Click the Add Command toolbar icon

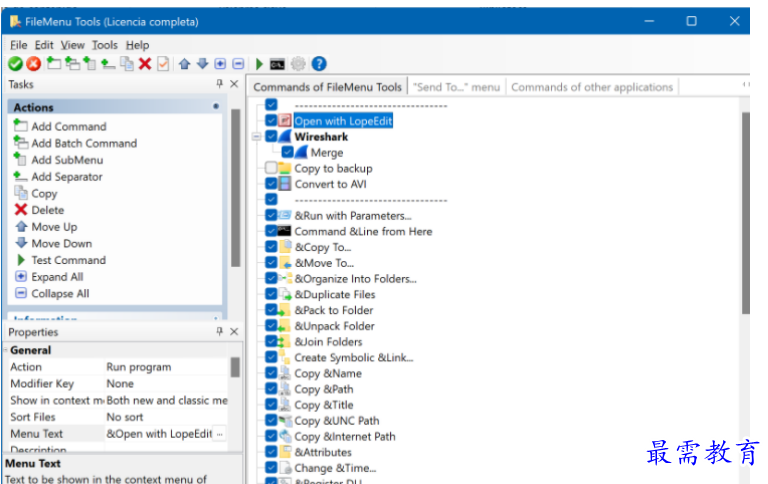[53, 63]
